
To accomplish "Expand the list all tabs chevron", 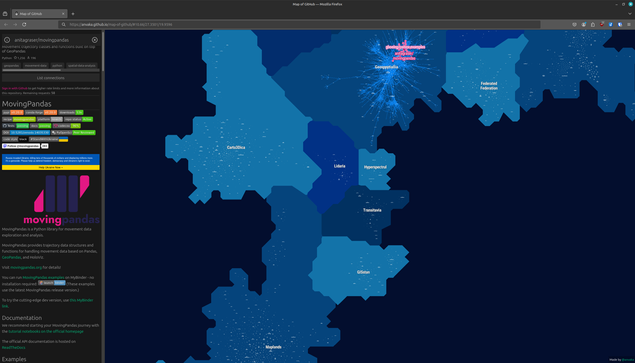I will pos(630,14).
